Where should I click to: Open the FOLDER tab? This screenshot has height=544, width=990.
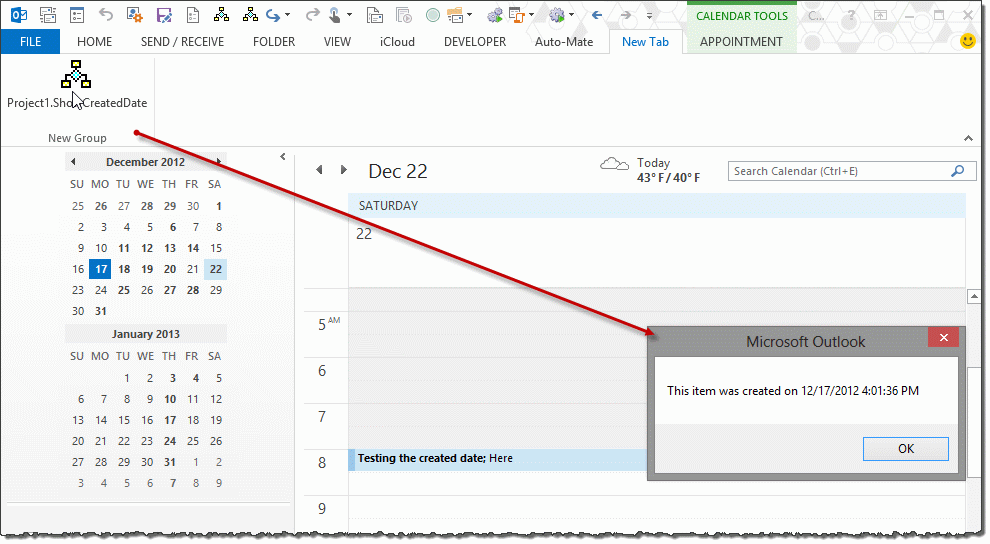[274, 42]
